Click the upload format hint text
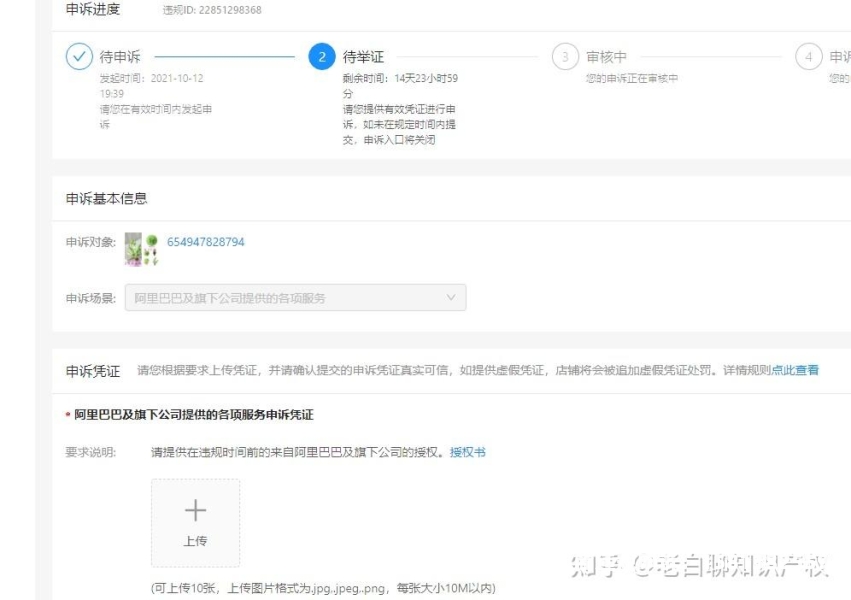The width and height of the screenshot is (851, 600). (x=323, y=588)
